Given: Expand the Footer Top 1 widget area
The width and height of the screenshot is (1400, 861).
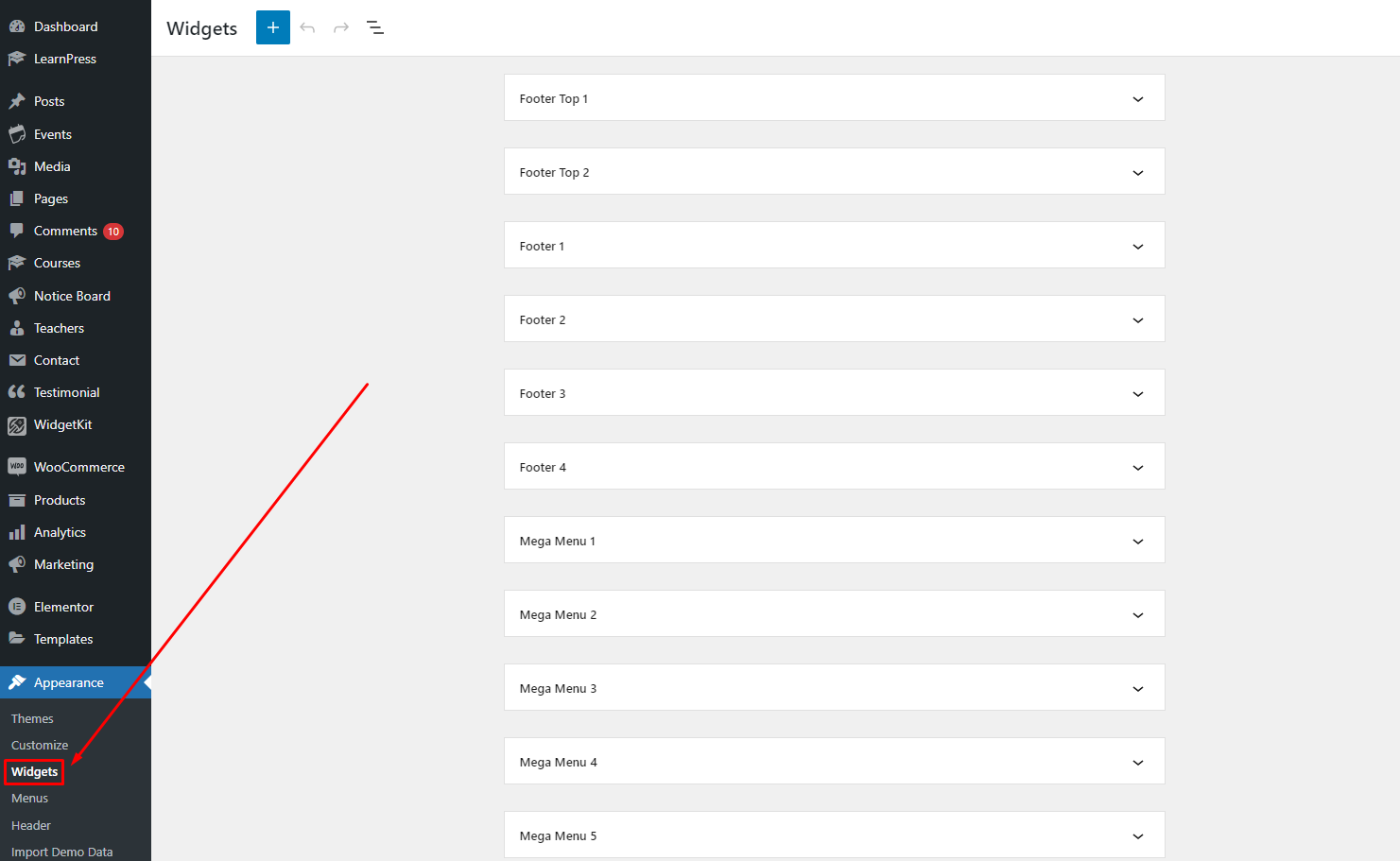Looking at the screenshot, I should [1137, 99].
